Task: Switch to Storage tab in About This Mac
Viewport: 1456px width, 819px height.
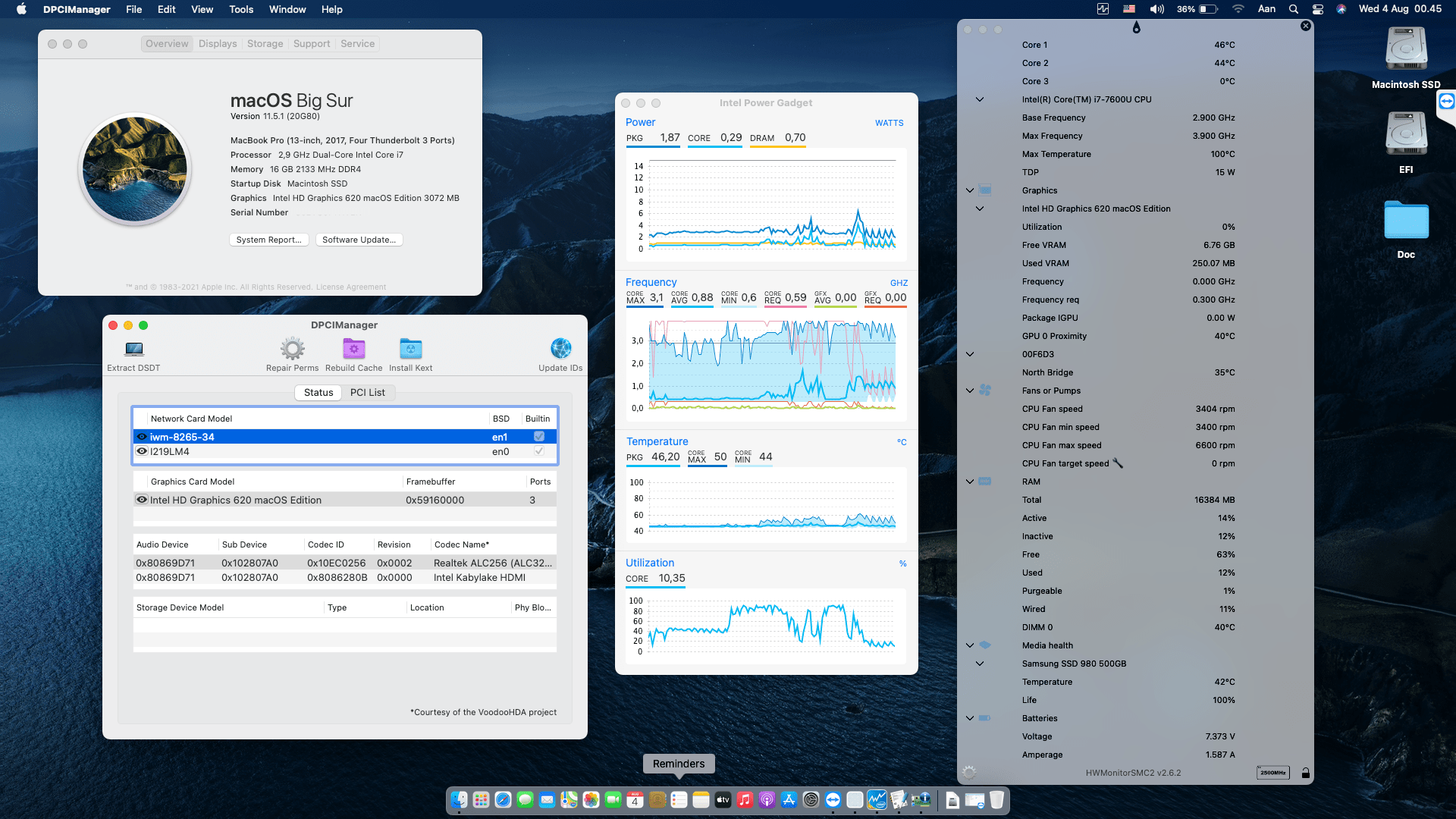Action: [x=265, y=44]
